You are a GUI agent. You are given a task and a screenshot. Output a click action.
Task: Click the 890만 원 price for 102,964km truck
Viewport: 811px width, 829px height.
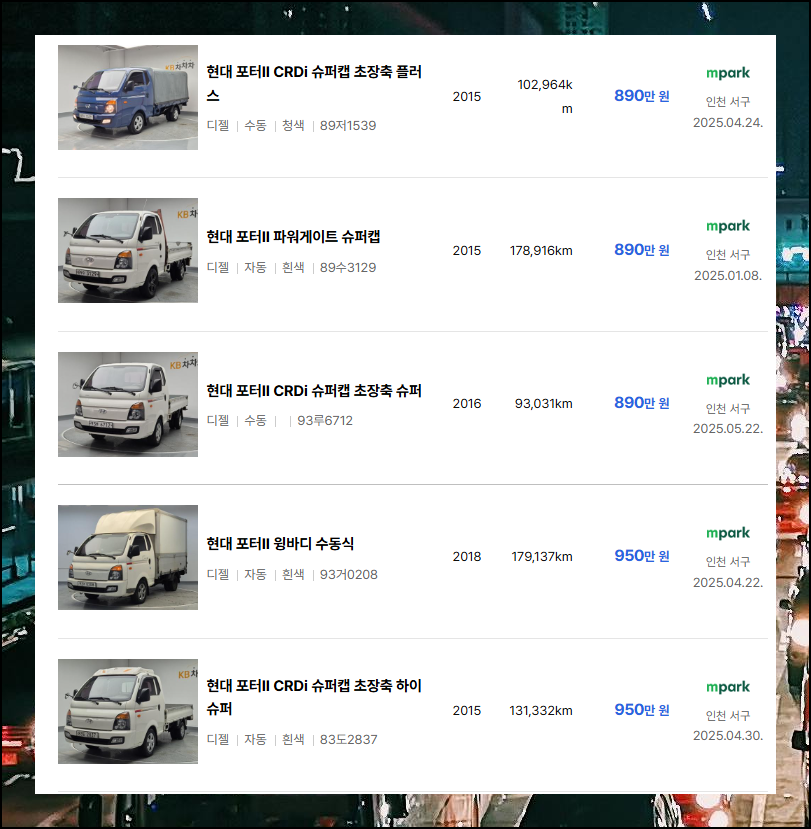(642, 96)
